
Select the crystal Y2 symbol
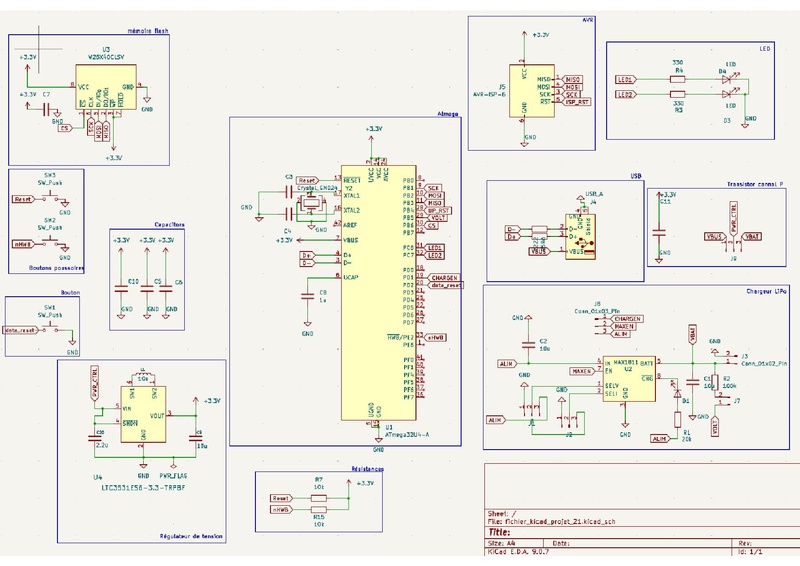tap(311, 203)
